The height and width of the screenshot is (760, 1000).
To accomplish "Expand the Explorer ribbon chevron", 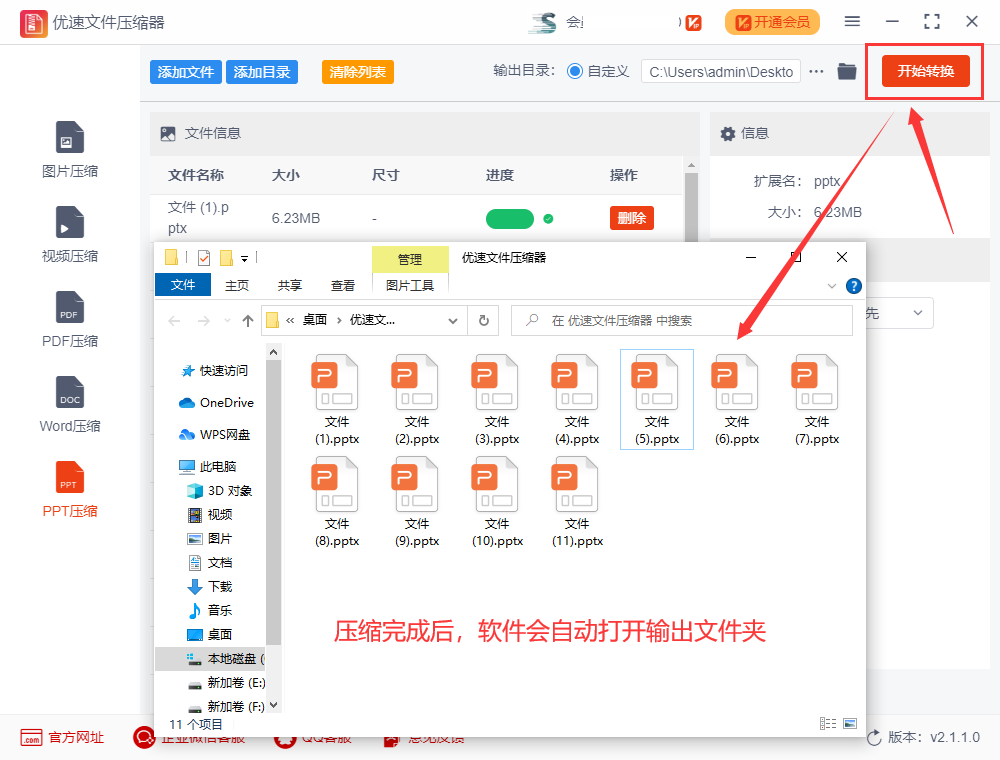I will pos(832,286).
